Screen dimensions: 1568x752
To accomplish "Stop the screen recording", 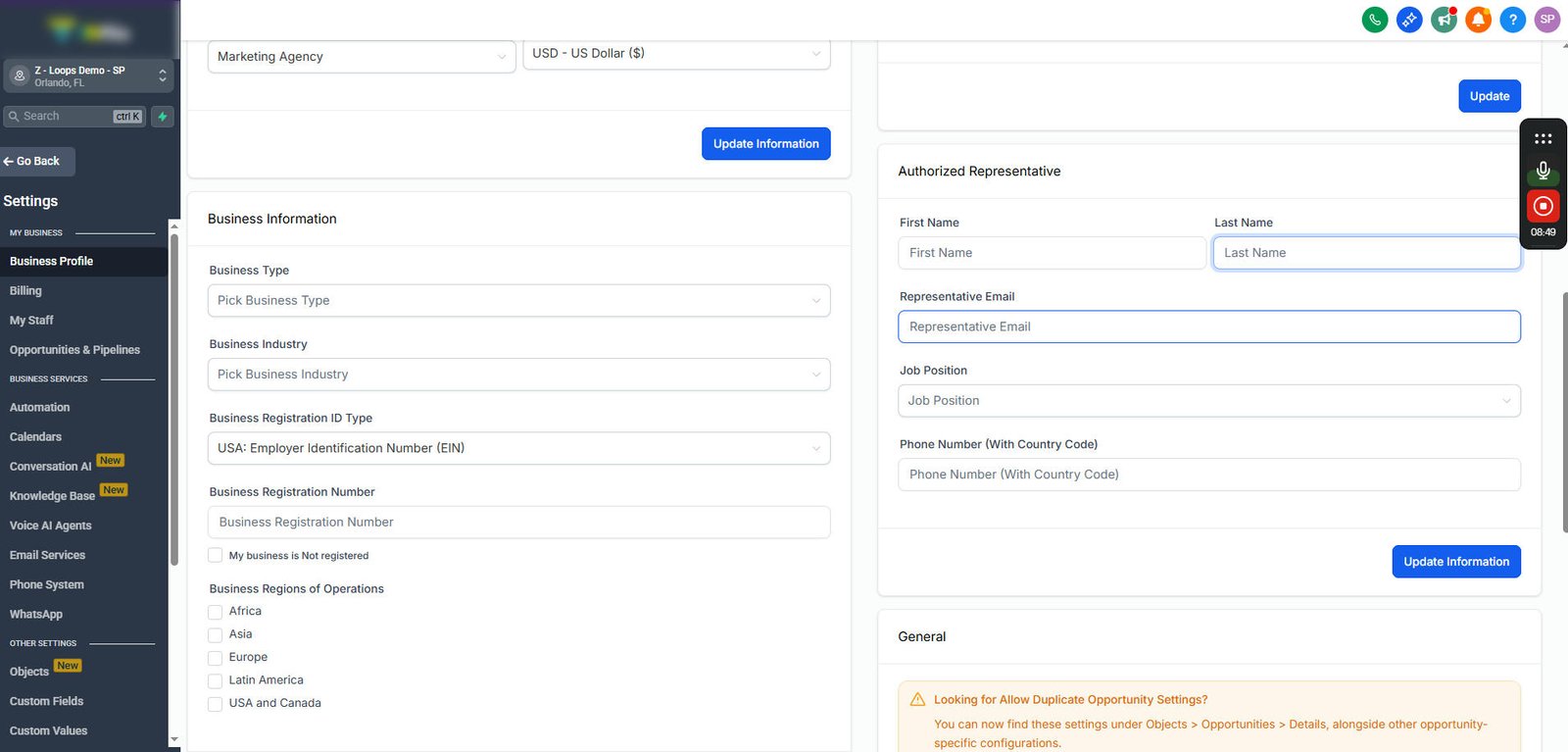I will 1543,206.
